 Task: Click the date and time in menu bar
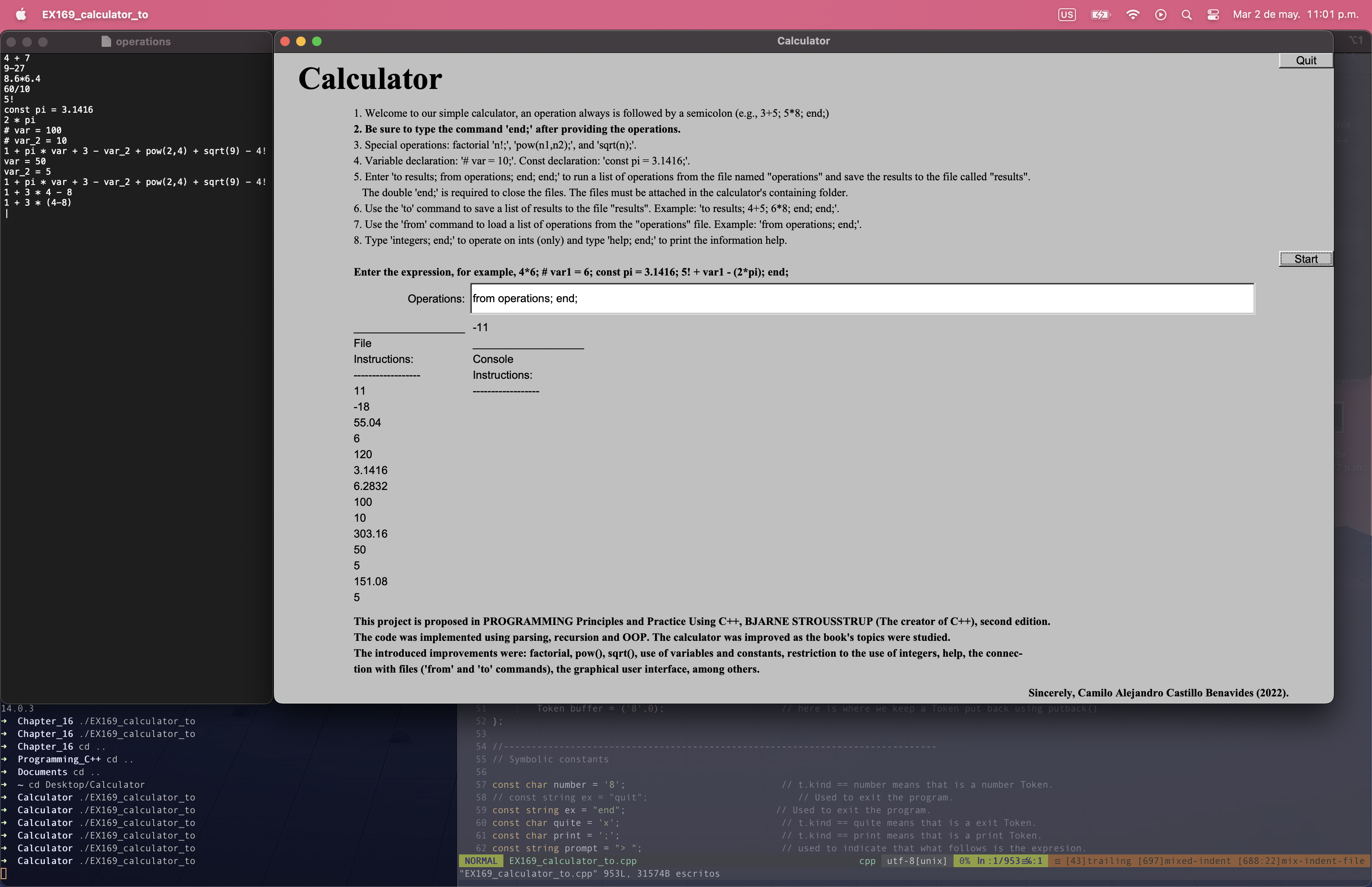click(1295, 14)
